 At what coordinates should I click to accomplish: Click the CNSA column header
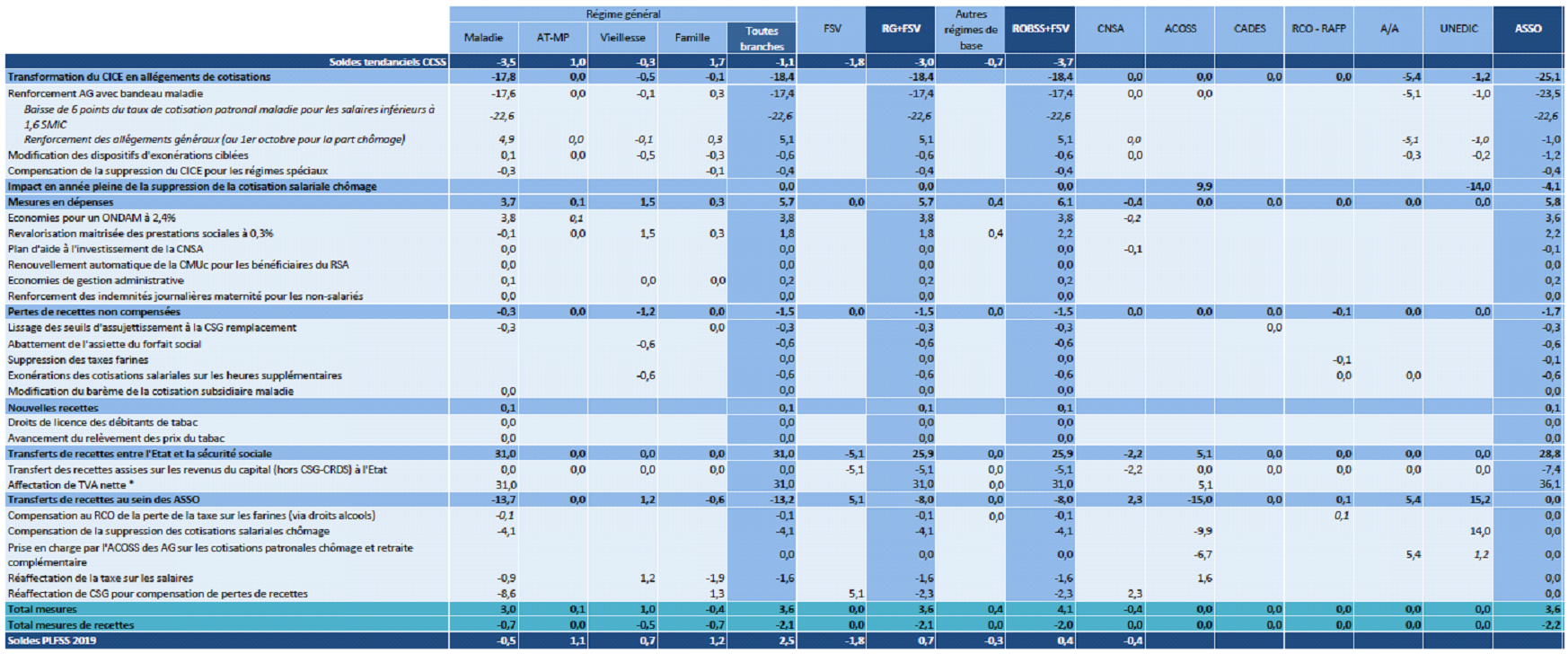[1110, 29]
